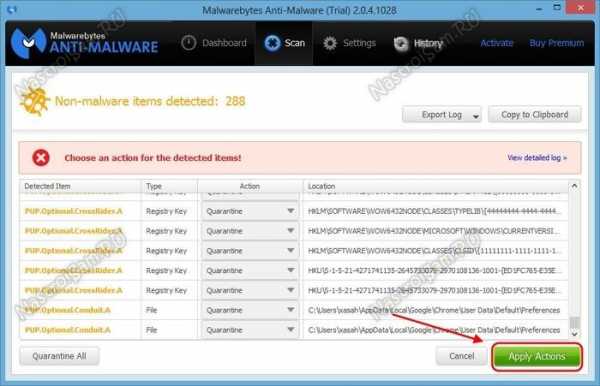This screenshot has width=600, height=386.
Task: Minimize the Malwarebytes window
Action: point(539,8)
